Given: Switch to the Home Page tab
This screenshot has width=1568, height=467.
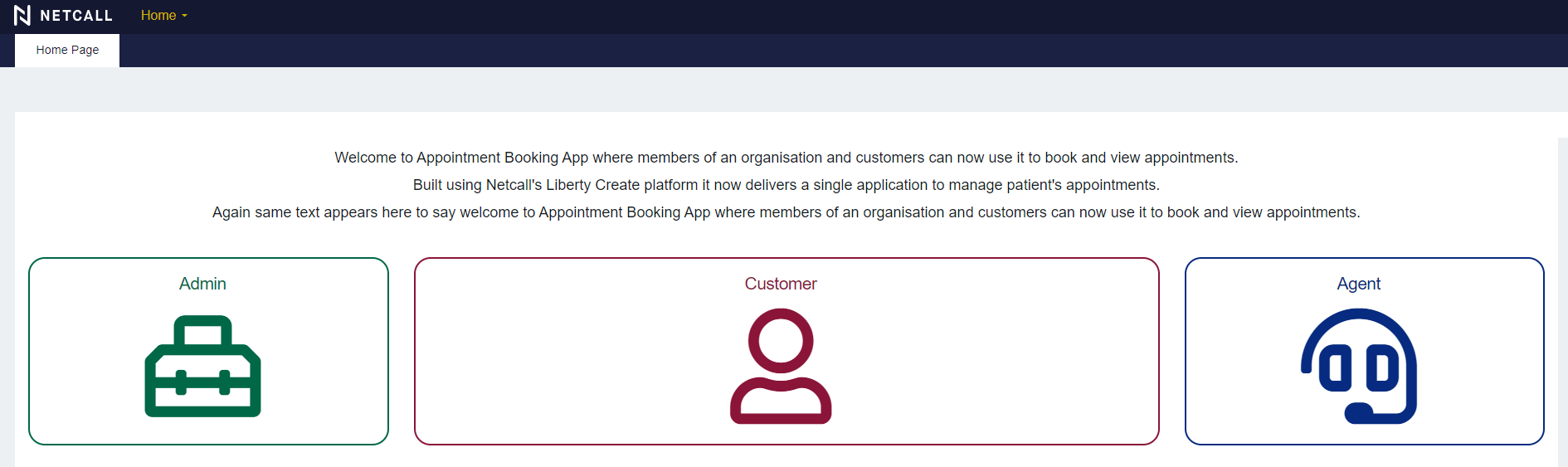Looking at the screenshot, I should [x=67, y=50].
